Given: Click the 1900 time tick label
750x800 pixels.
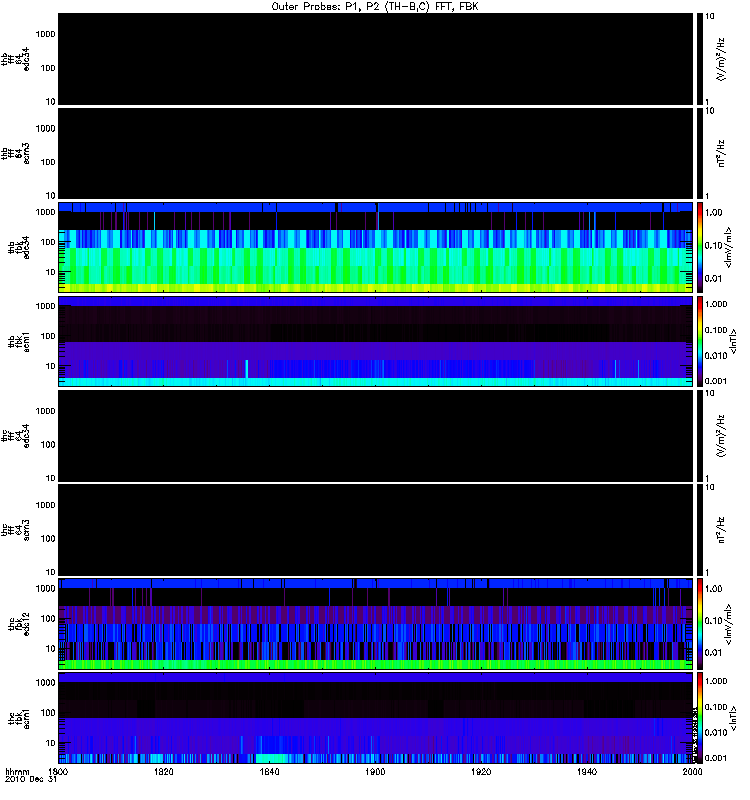Looking at the screenshot, I should pyautogui.click(x=375, y=771).
